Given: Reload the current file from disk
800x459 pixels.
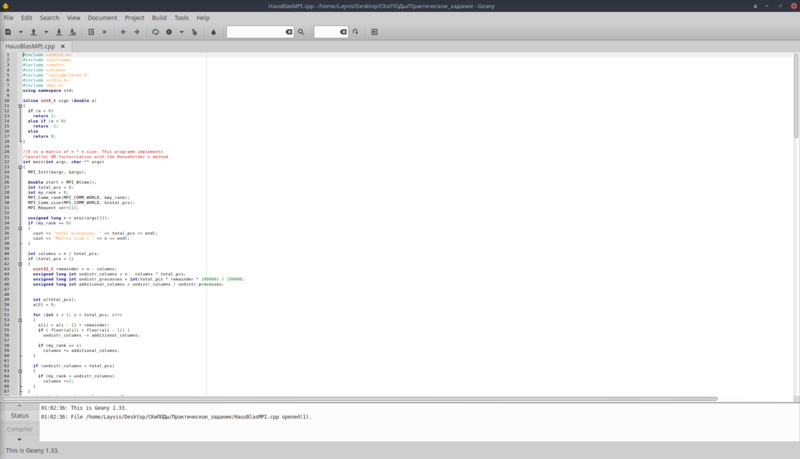Looking at the screenshot, I should (91, 32).
